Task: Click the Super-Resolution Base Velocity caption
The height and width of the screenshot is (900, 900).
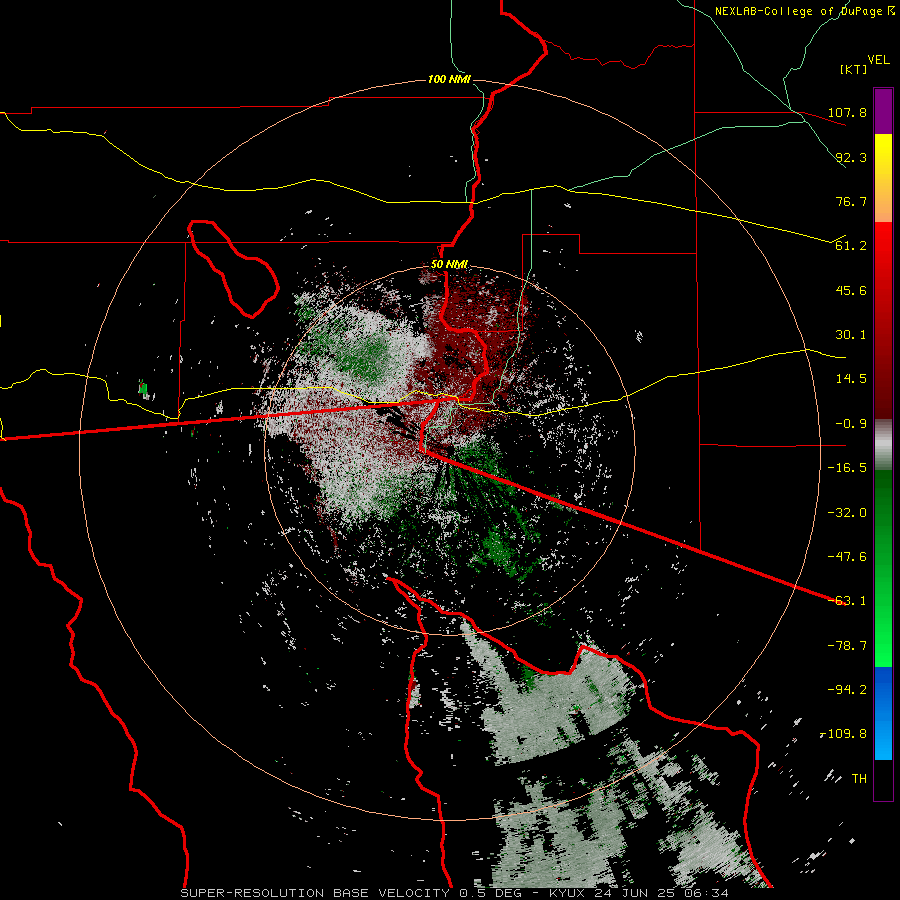Action: pos(455,893)
